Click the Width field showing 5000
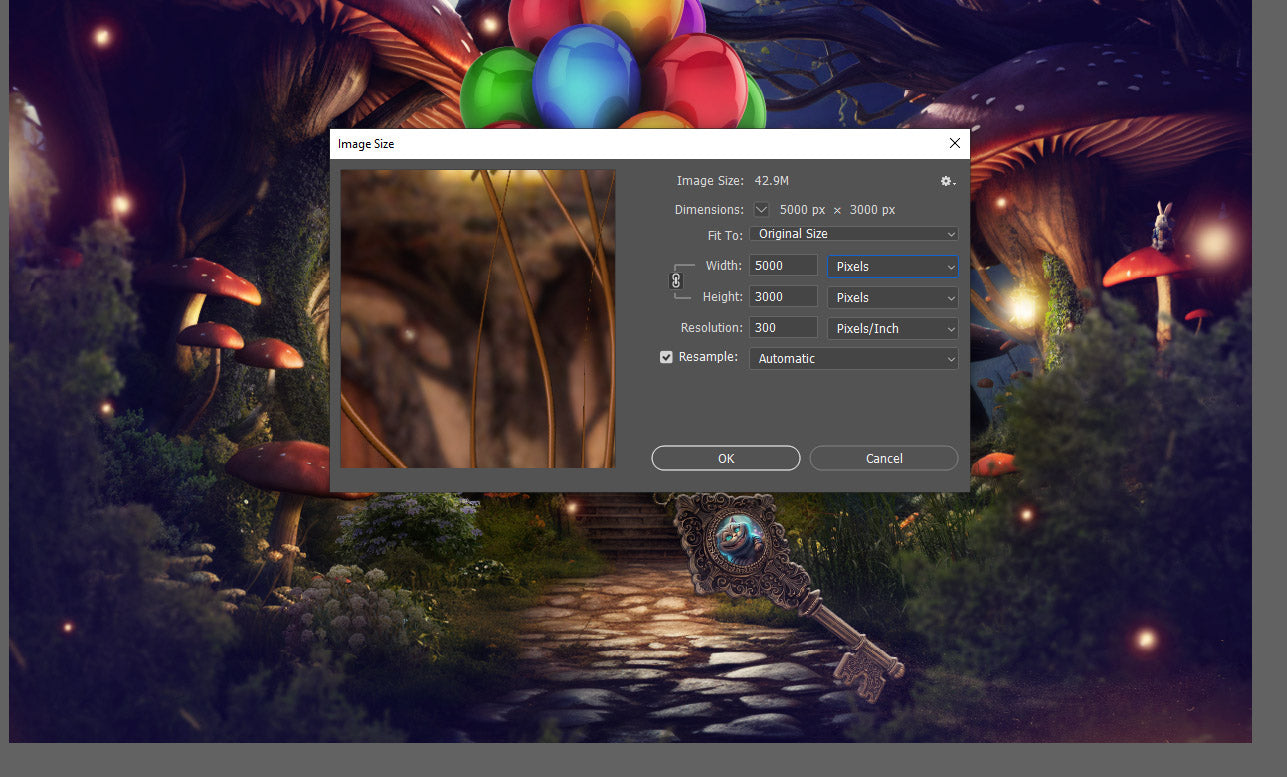 click(x=783, y=266)
